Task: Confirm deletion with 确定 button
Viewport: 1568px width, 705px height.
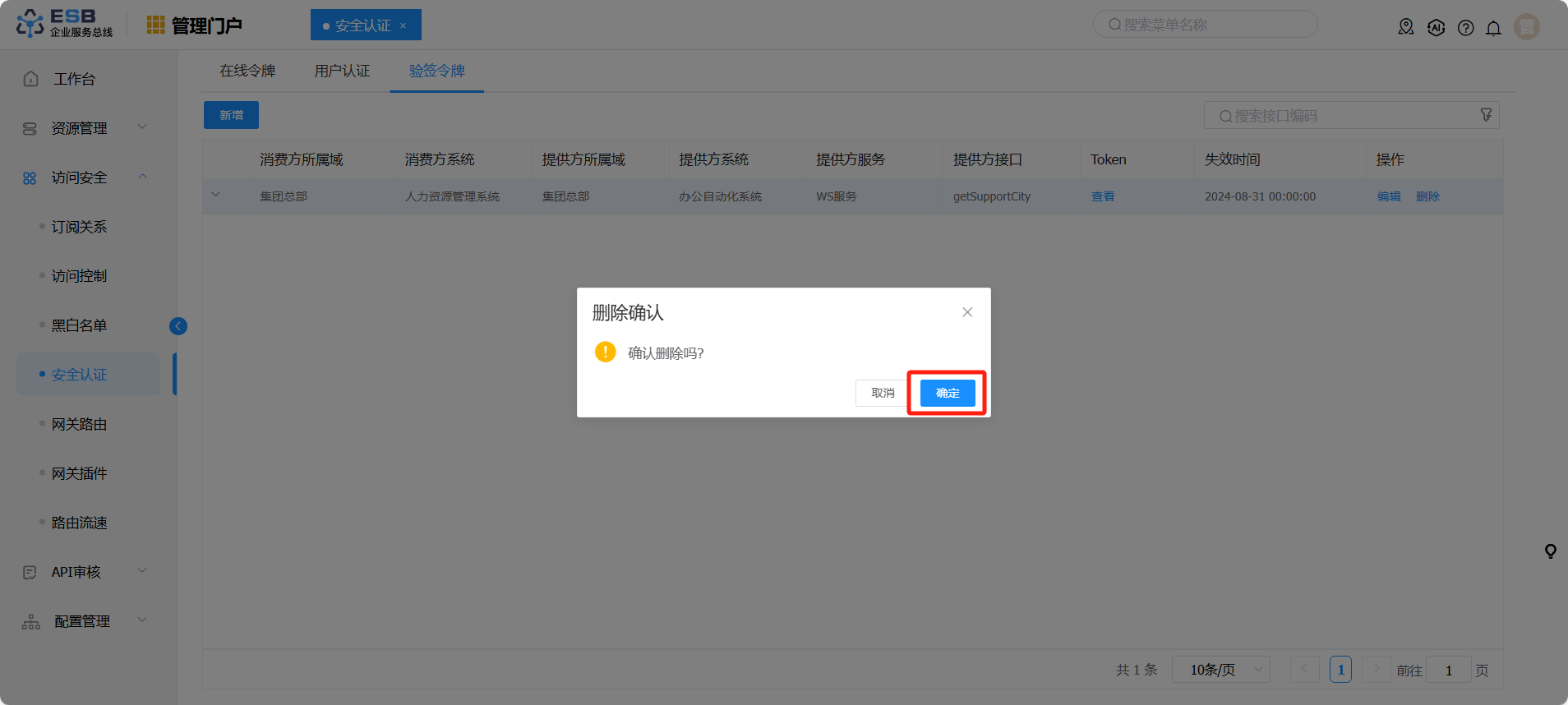Action: coord(947,394)
